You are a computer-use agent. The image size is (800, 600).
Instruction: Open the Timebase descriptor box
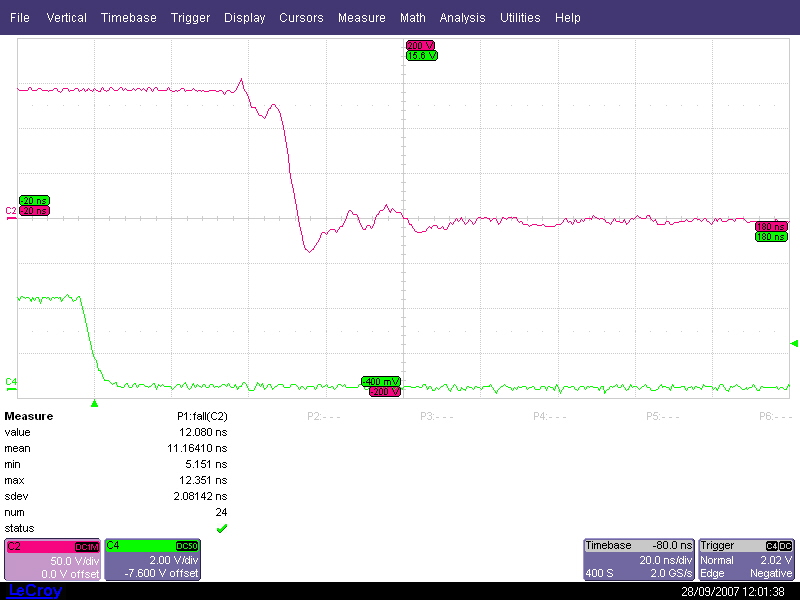(639, 560)
